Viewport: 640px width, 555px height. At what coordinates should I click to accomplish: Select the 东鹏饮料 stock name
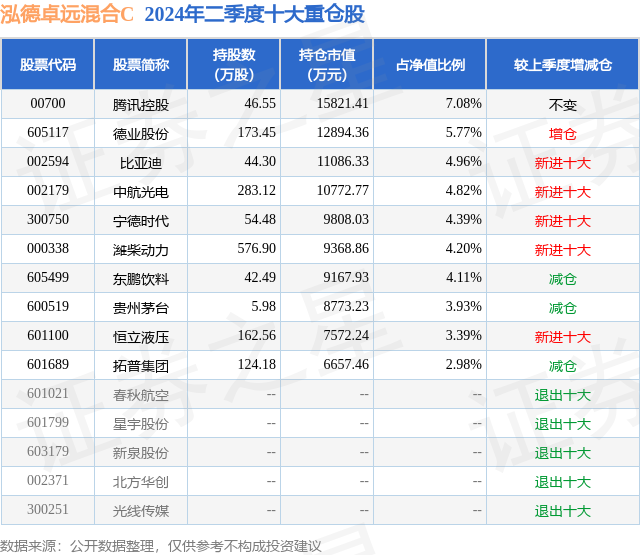point(141,279)
